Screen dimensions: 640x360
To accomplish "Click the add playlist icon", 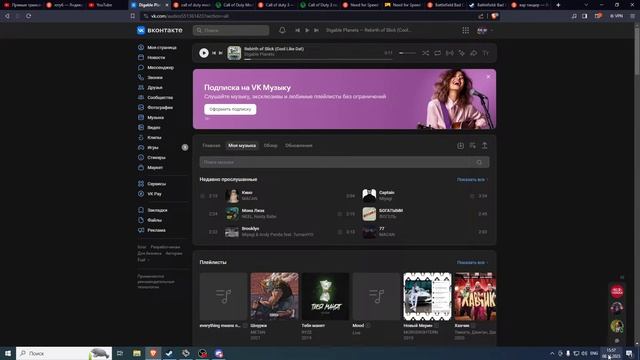I will [473, 146].
